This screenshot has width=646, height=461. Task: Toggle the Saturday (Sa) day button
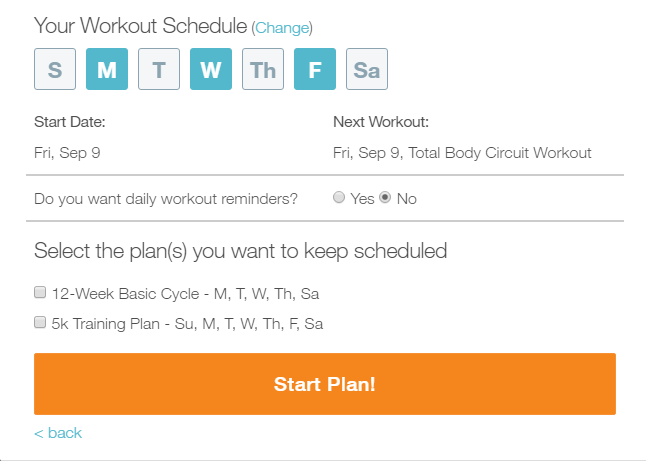tap(367, 70)
